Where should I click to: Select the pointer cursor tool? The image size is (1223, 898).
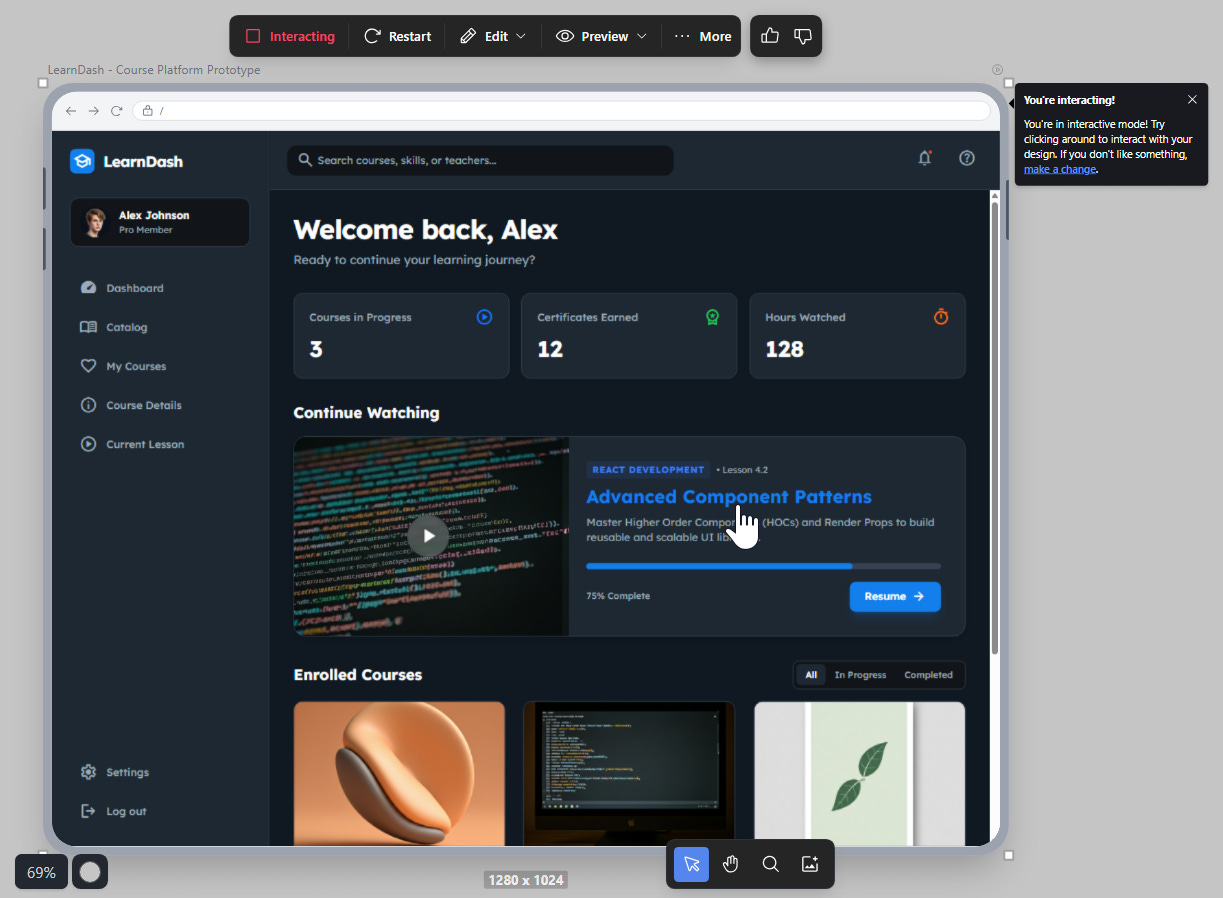click(691, 864)
